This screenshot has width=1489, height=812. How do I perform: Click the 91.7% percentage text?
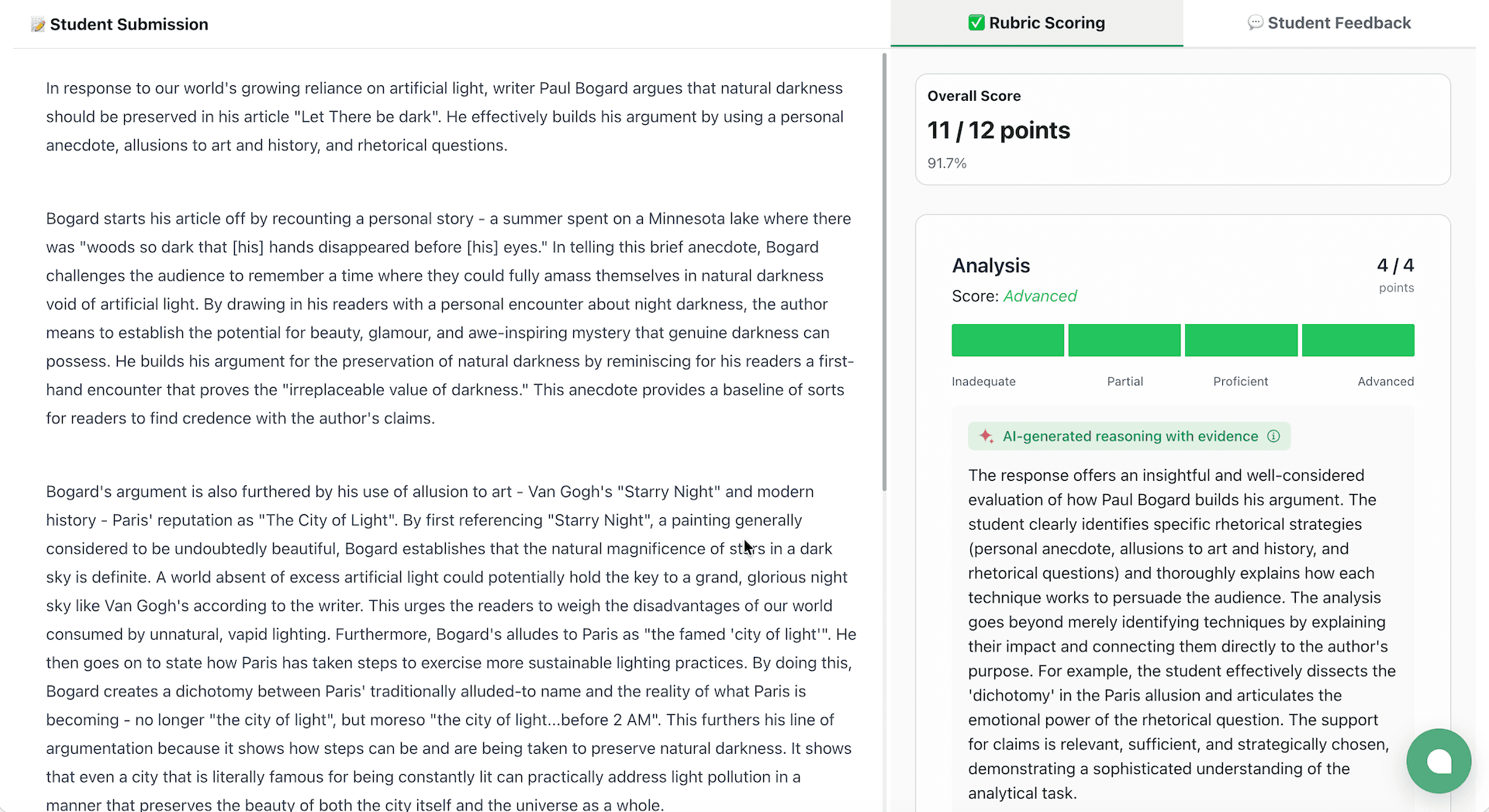pyautogui.click(x=947, y=163)
